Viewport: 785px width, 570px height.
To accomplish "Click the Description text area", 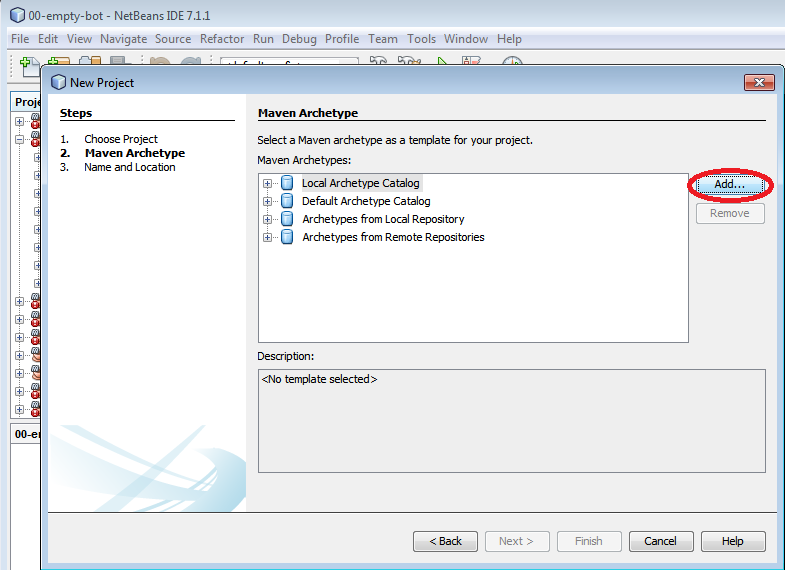I will click(512, 421).
